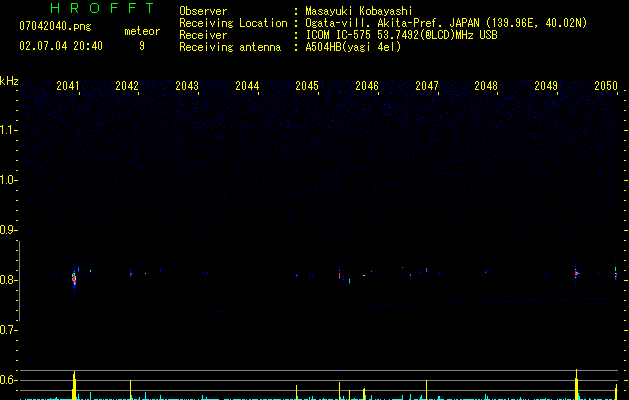Viewport: 629px width, 400px height.
Task: Click the 0.9 kHz axis label
Action: point(8,230)
